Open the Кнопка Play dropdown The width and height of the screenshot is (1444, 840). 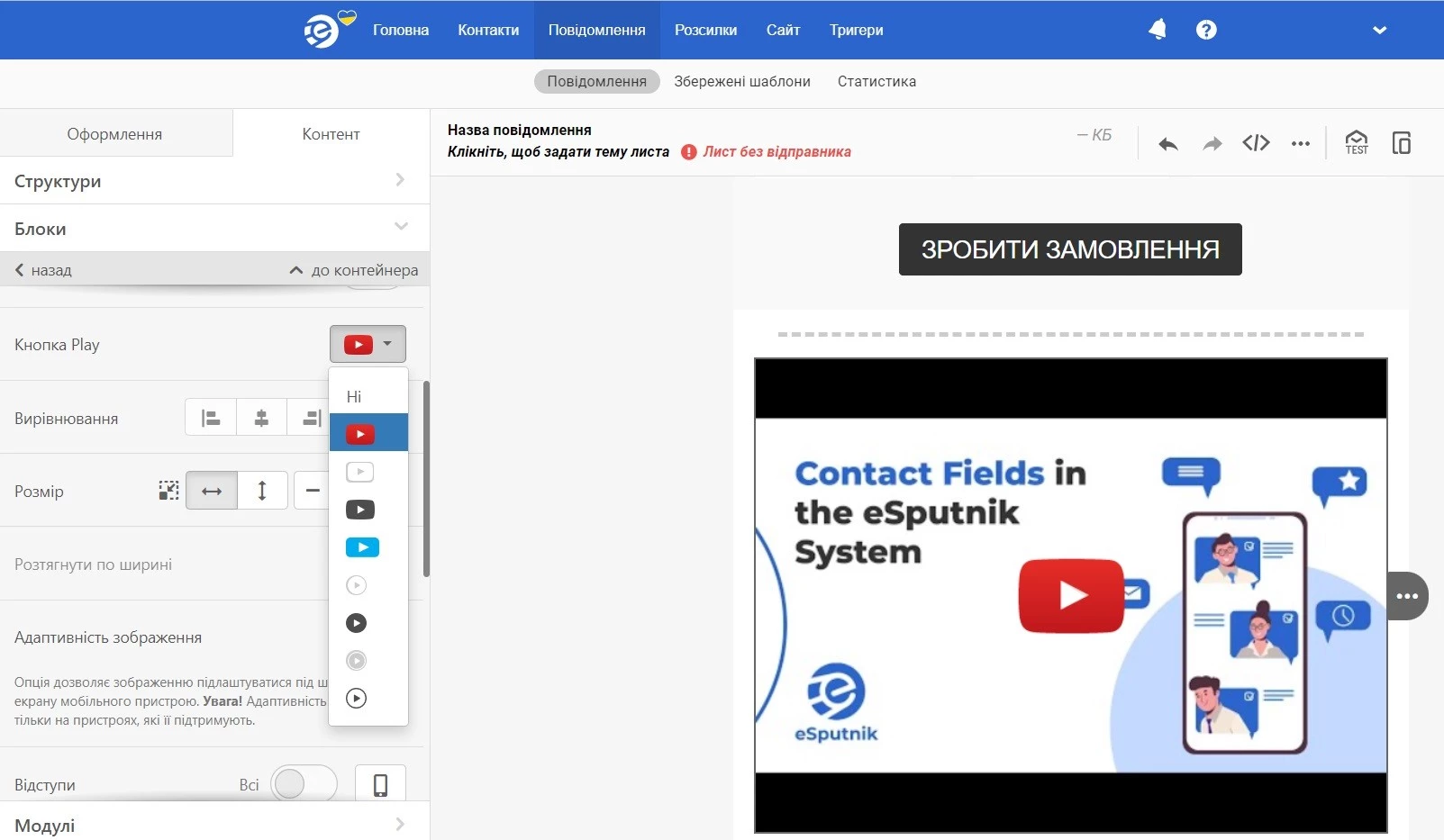pyautogui.click(x=368, y=344)
